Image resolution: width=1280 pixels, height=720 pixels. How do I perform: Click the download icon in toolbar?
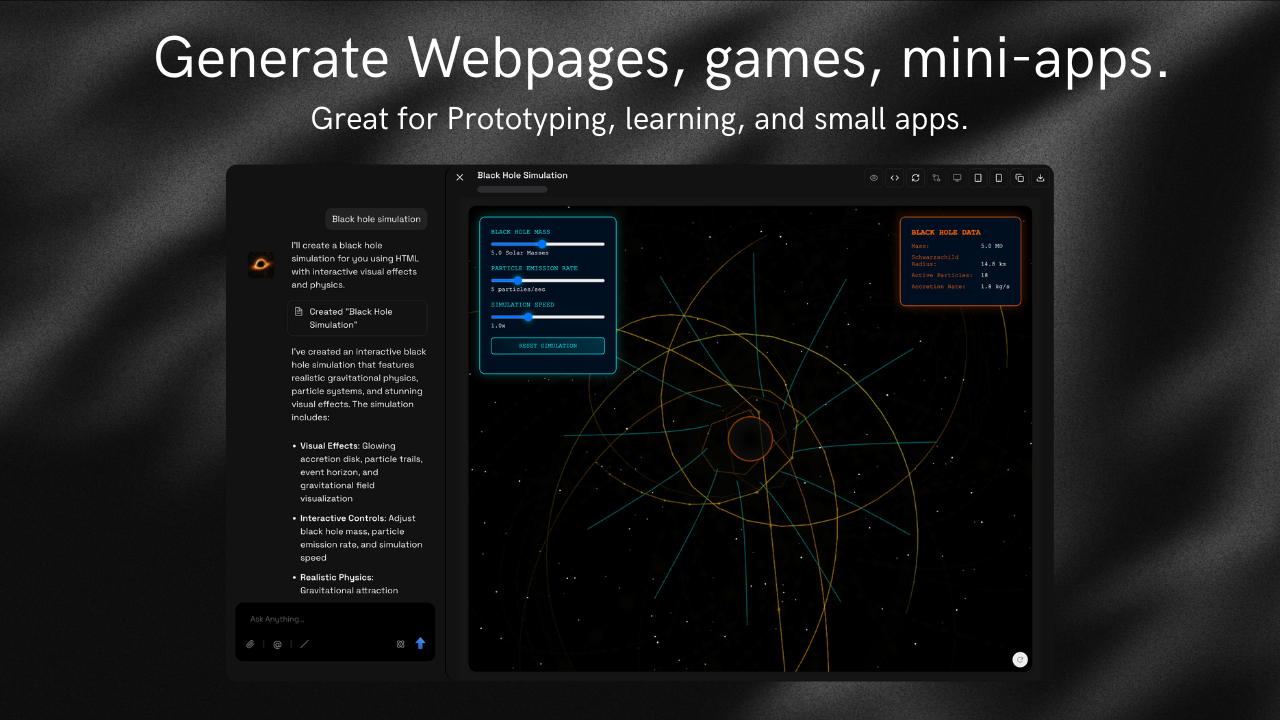1041,178
